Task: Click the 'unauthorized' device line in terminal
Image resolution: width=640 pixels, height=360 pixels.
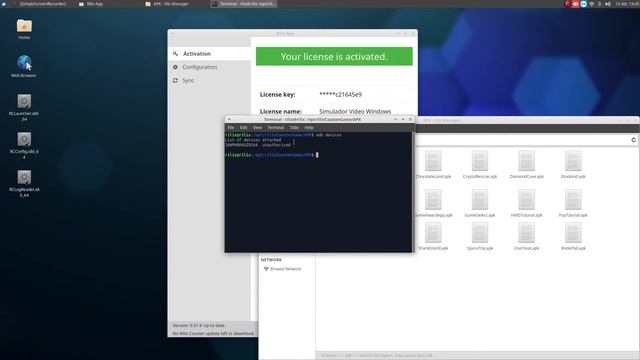Action: [258, 145]
